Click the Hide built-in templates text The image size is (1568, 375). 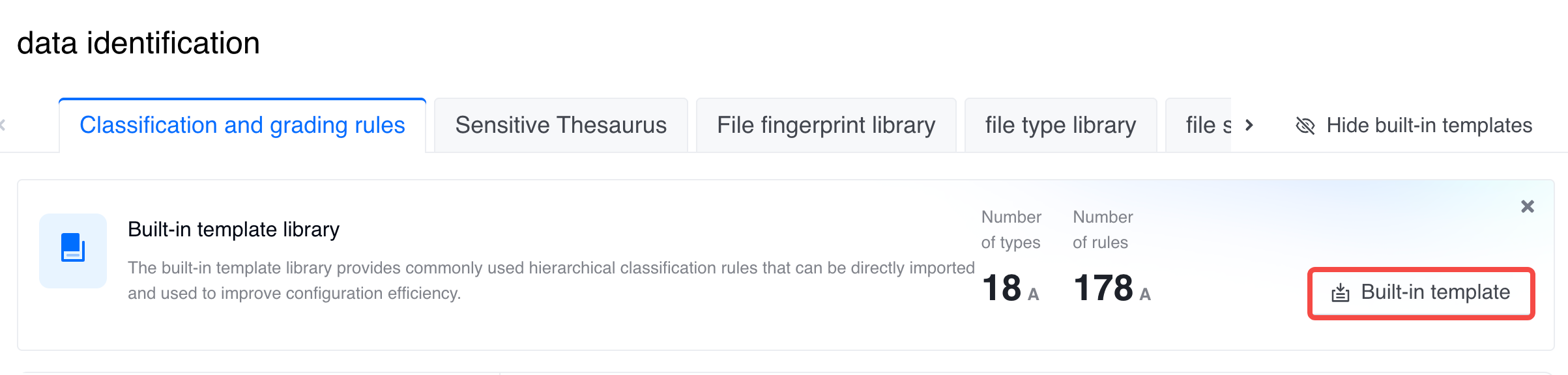coord(1429,126)
